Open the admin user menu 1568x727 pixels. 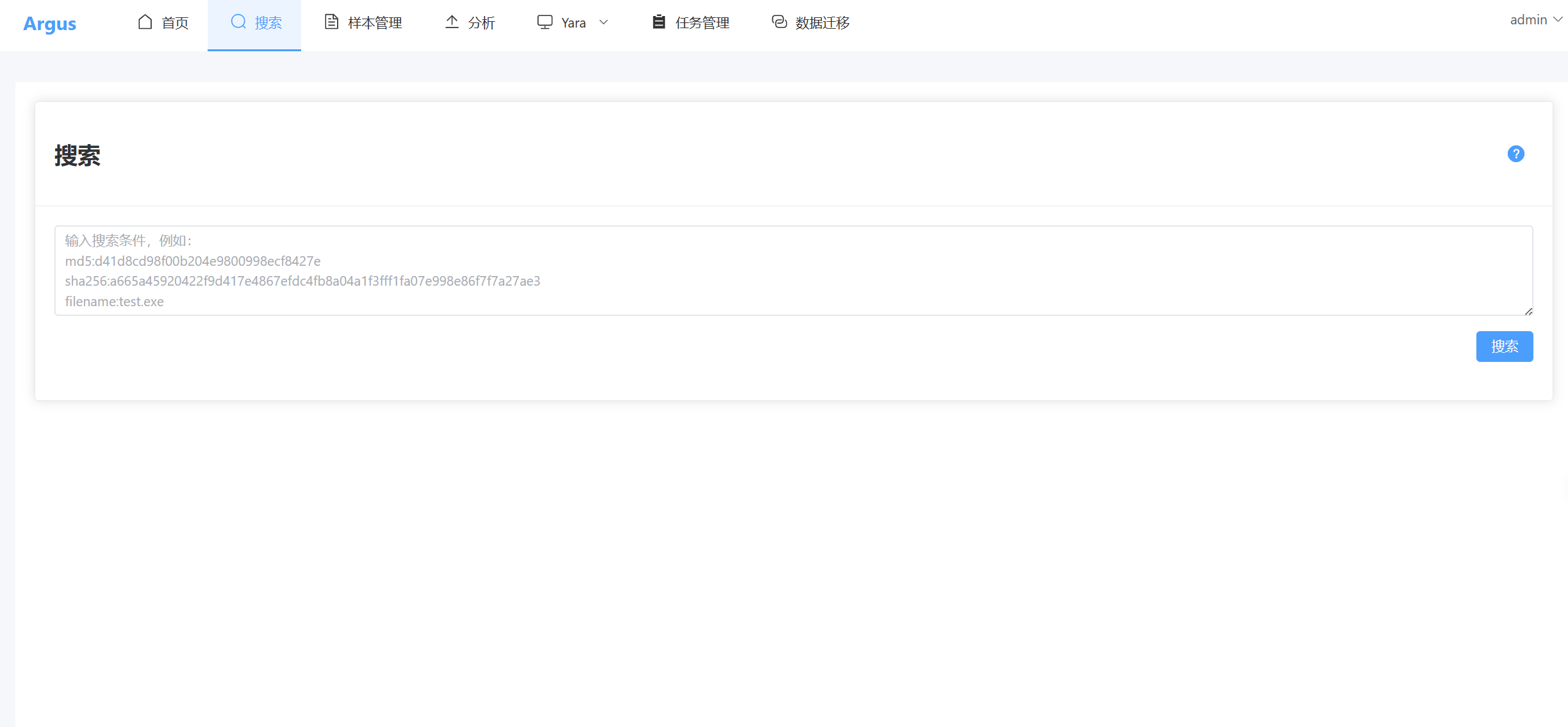pyautogui.click(x=1528, y=20)
